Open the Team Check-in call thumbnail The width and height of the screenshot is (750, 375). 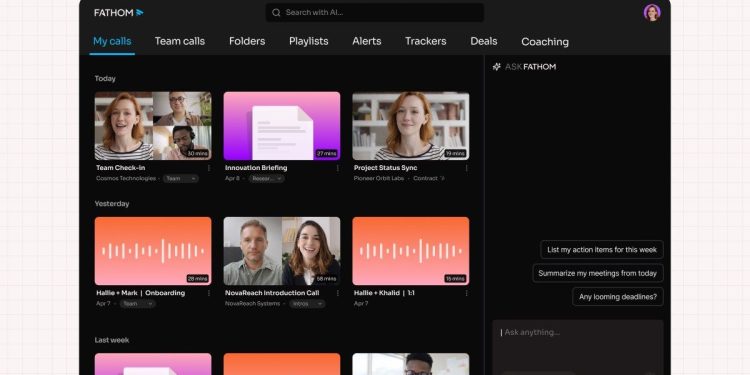tap(153, 126)
